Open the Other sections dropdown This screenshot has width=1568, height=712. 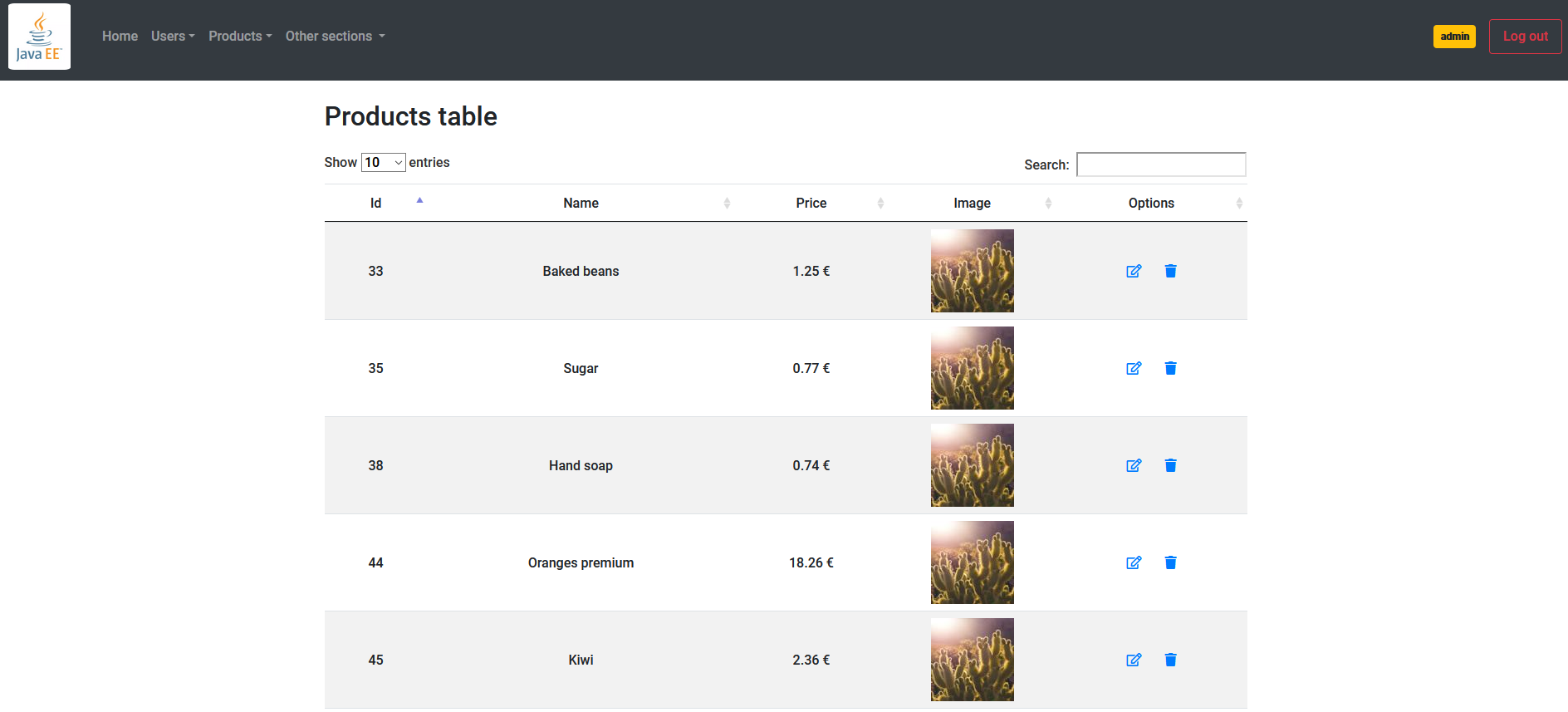click(x=335, y=37)
